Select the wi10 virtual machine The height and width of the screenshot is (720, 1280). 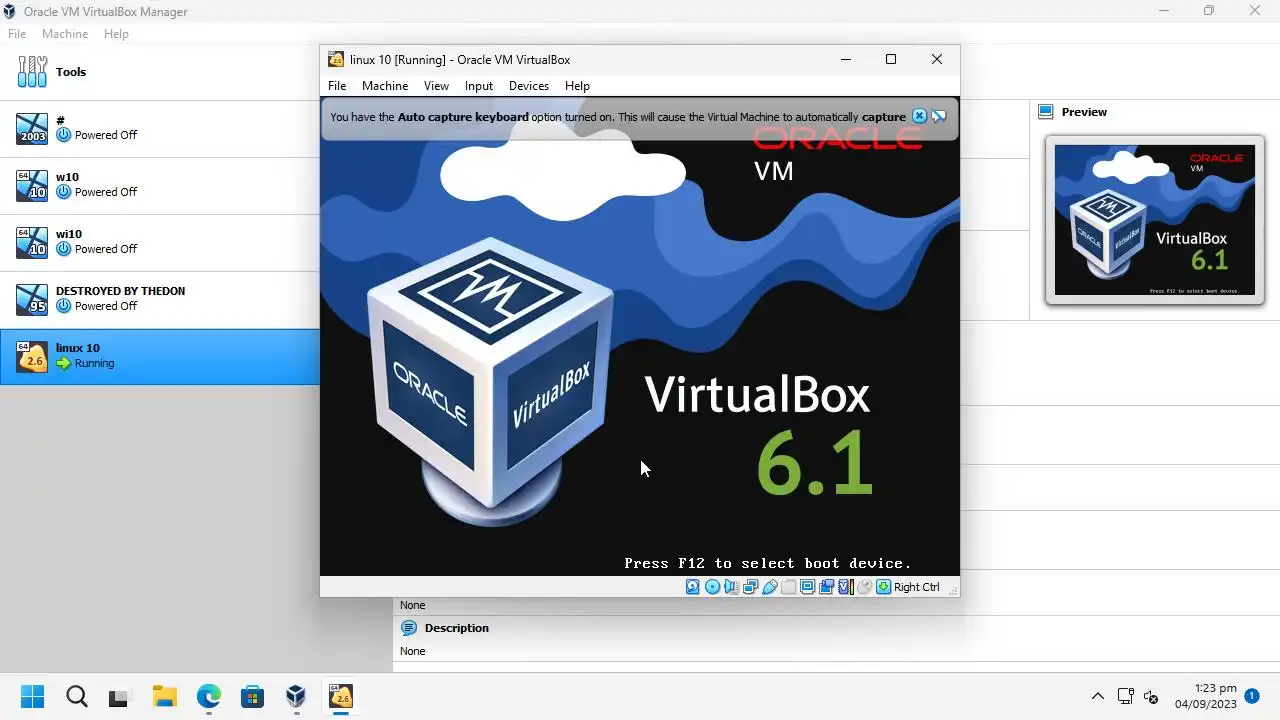[160, 242]
